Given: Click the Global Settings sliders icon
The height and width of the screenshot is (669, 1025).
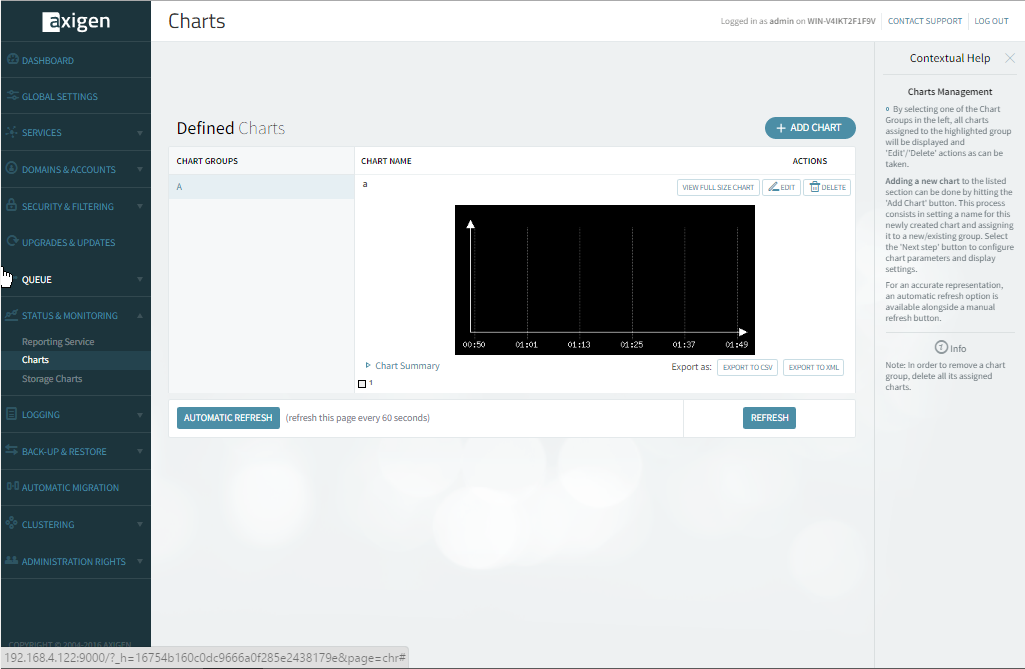Looking at the screenshot, I should coord(13,97).
